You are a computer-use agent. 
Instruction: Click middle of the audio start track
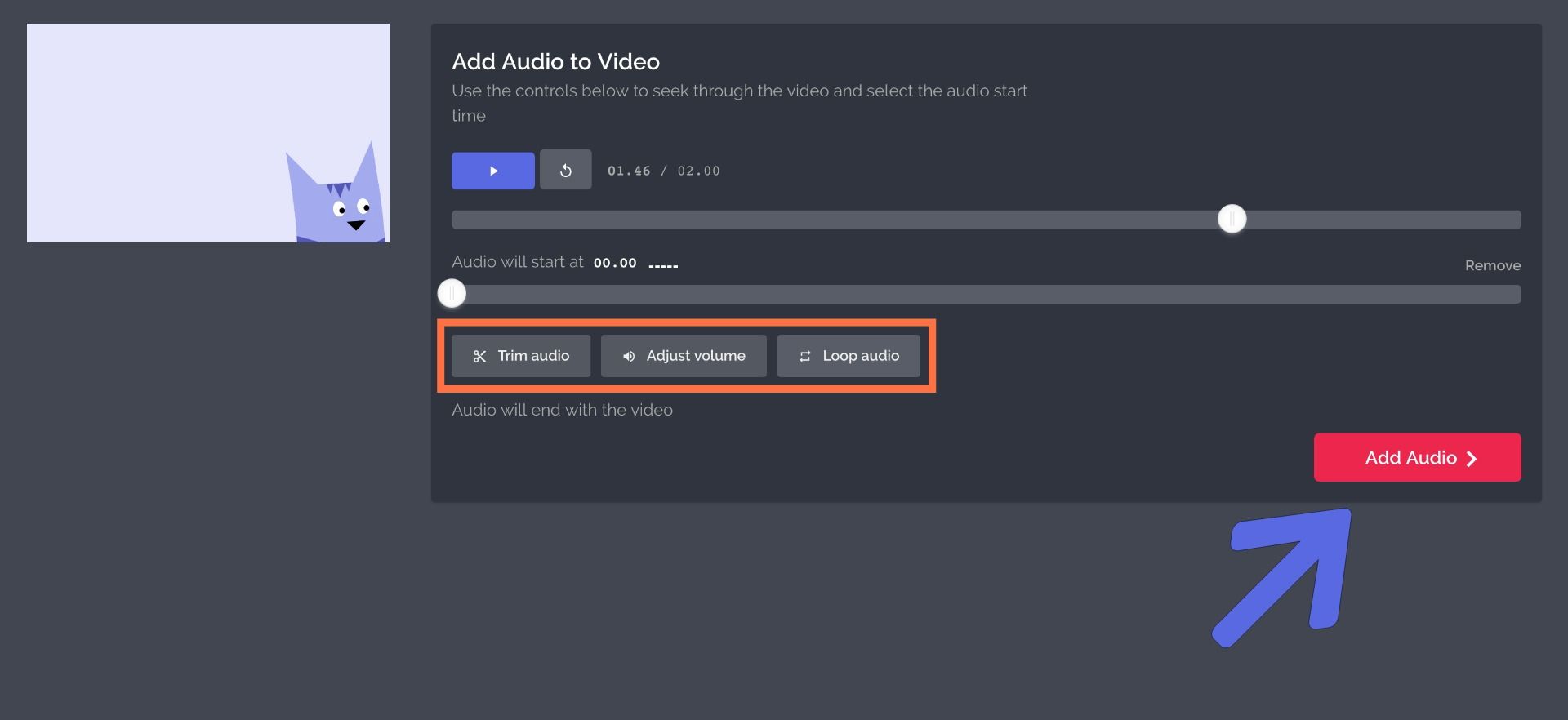pos(986,294)
